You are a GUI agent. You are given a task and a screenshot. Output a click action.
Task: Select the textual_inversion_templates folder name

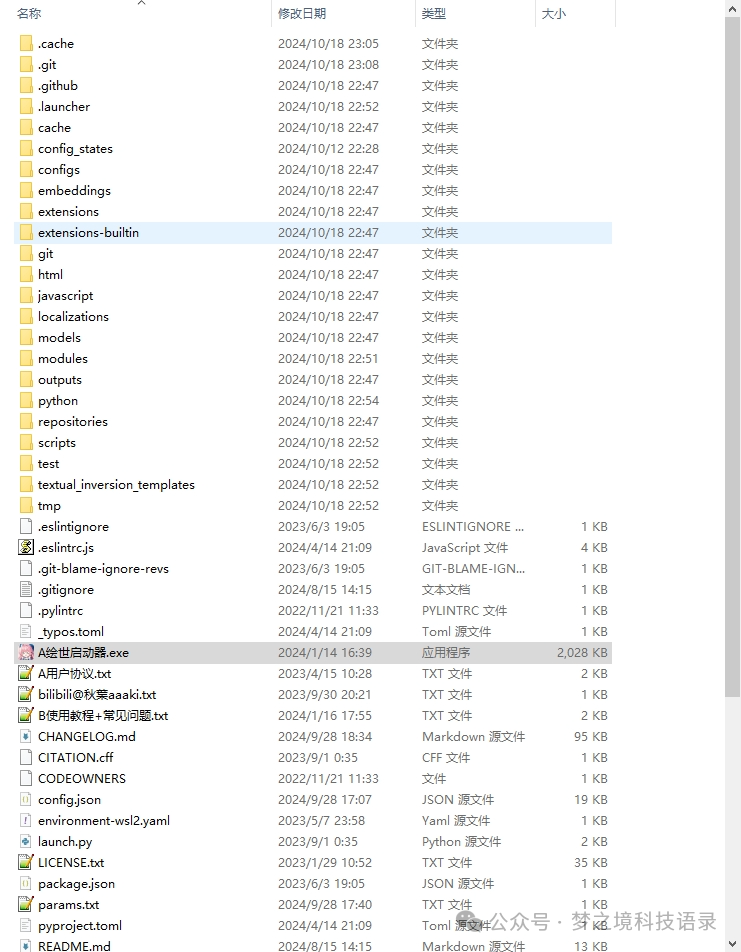point(117,484)
